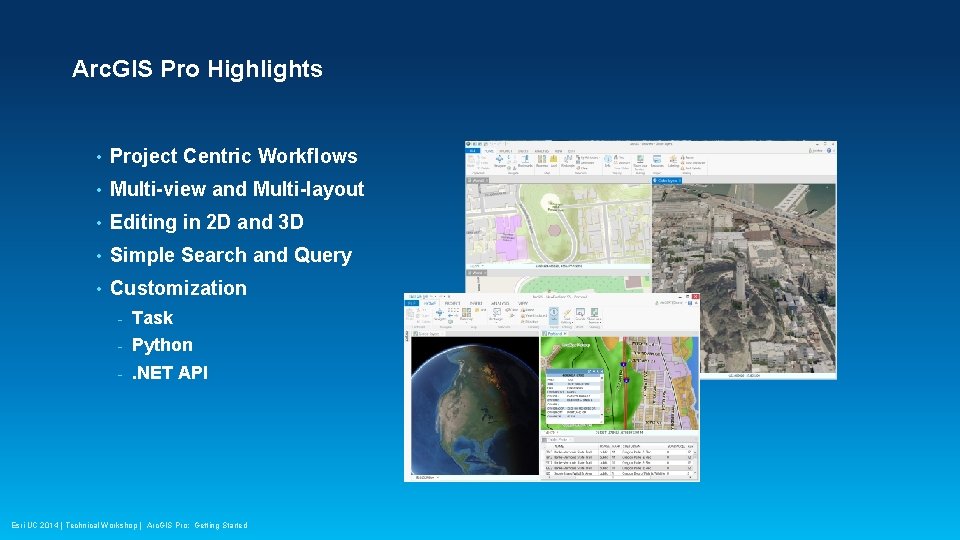Close the Portland map view tab
Viewport: 960px width, 540px height.
point(565,333)
